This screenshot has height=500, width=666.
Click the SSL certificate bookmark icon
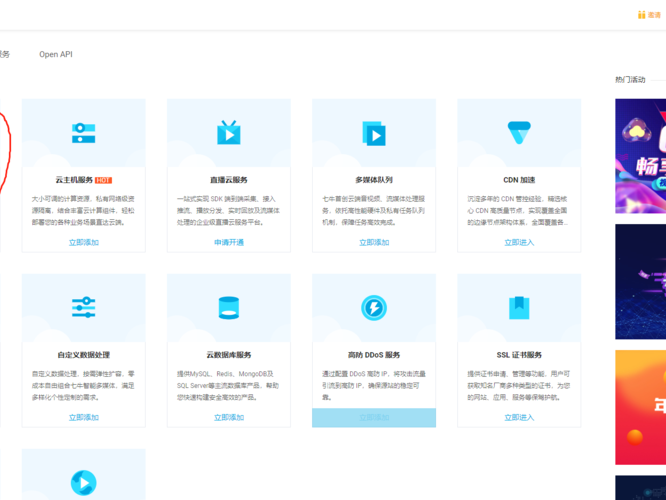coord(519,308)
